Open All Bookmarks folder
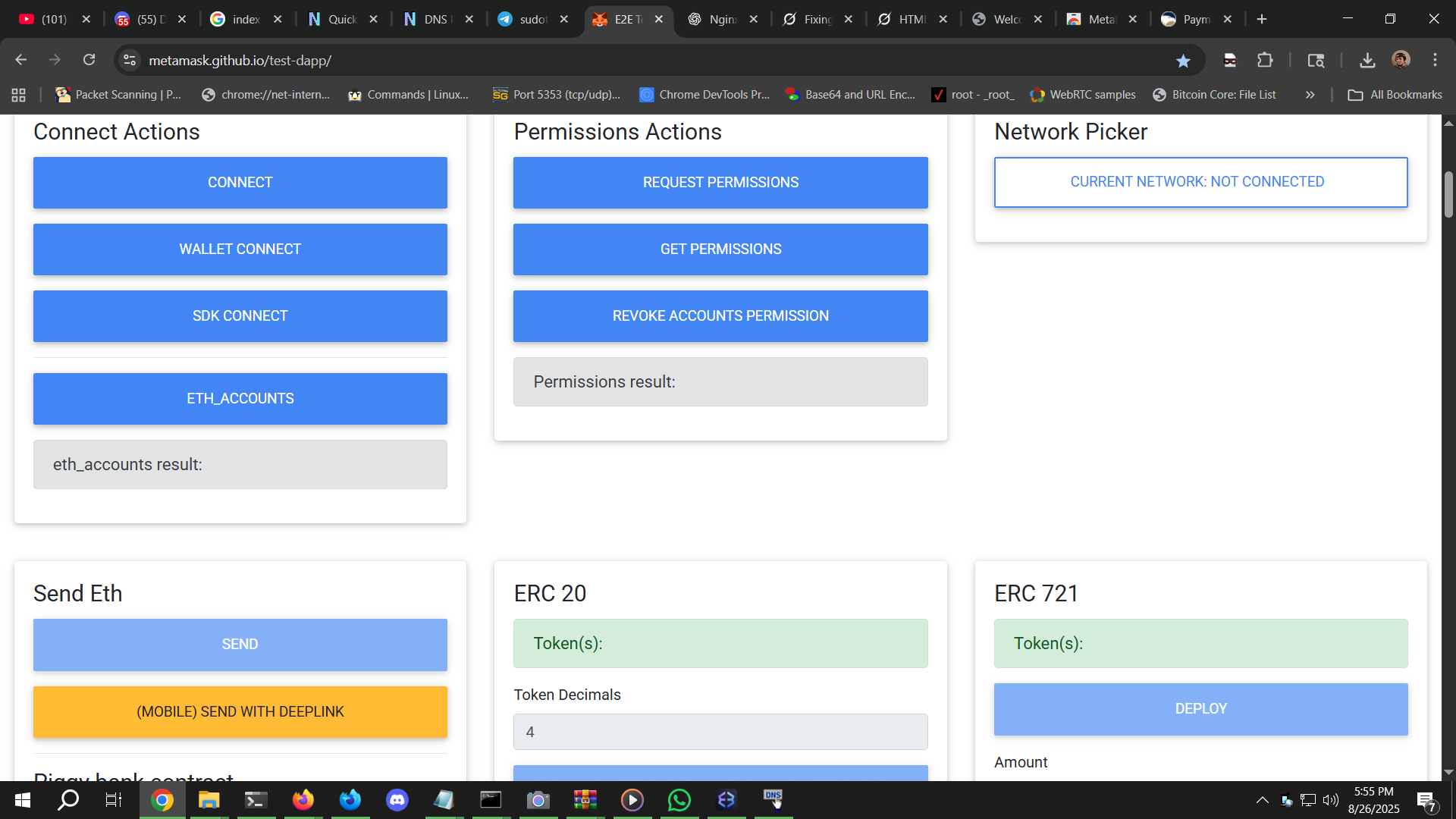Screen dimensions: 1456x819 click(1395, 95)
